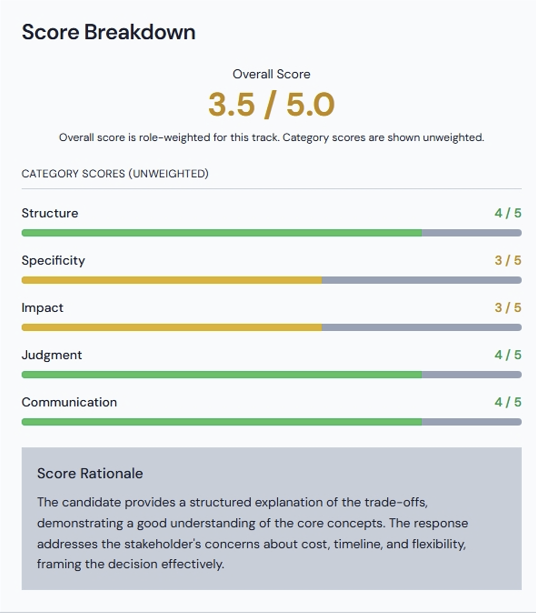The image size is (536, 613).
Task: Click the Impact category label
Action: coord(42,308)
